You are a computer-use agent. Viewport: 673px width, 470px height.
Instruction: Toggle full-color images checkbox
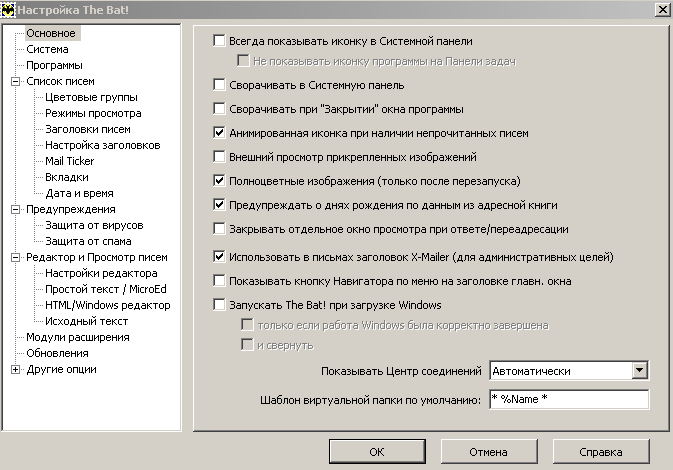click(x=219, y=181)
